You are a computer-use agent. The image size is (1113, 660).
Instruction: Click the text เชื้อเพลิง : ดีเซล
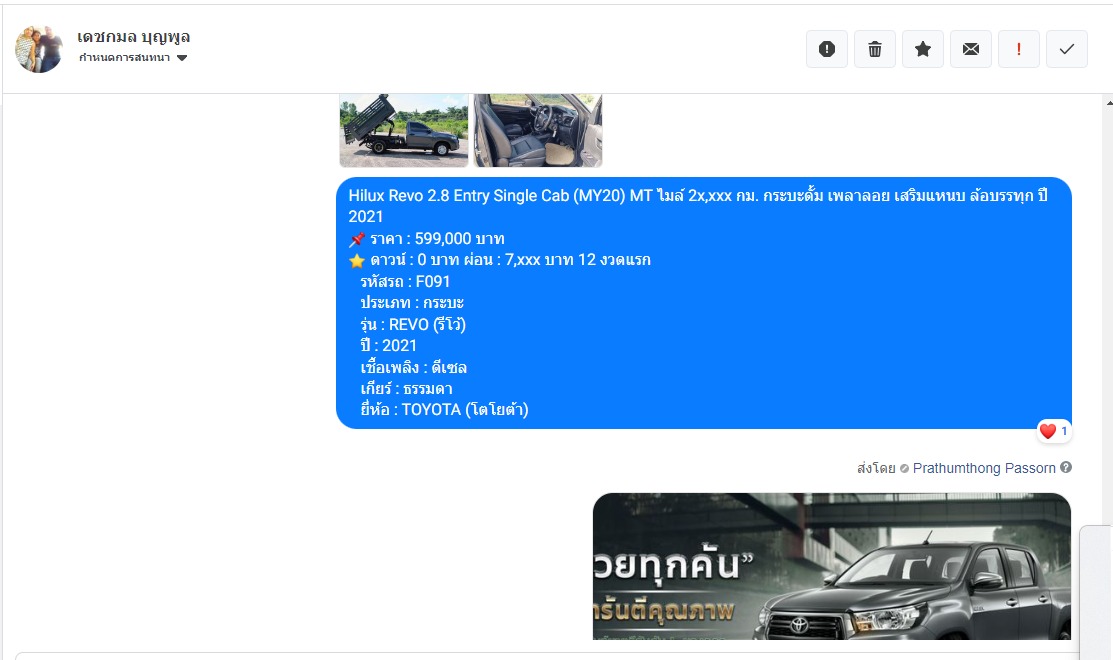coord(414,368)
